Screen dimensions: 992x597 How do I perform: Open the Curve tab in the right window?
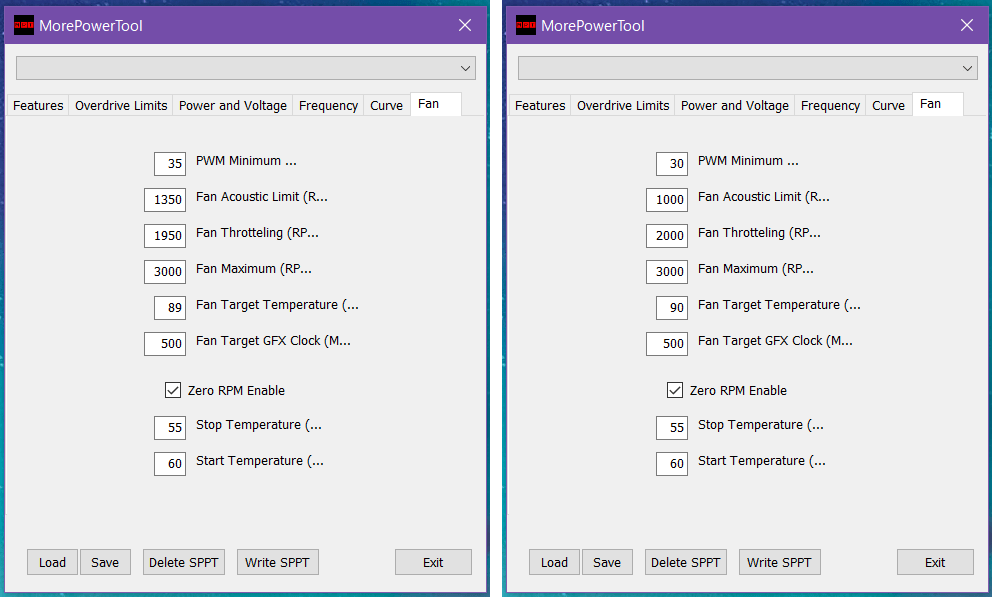[x=888, y=106]
